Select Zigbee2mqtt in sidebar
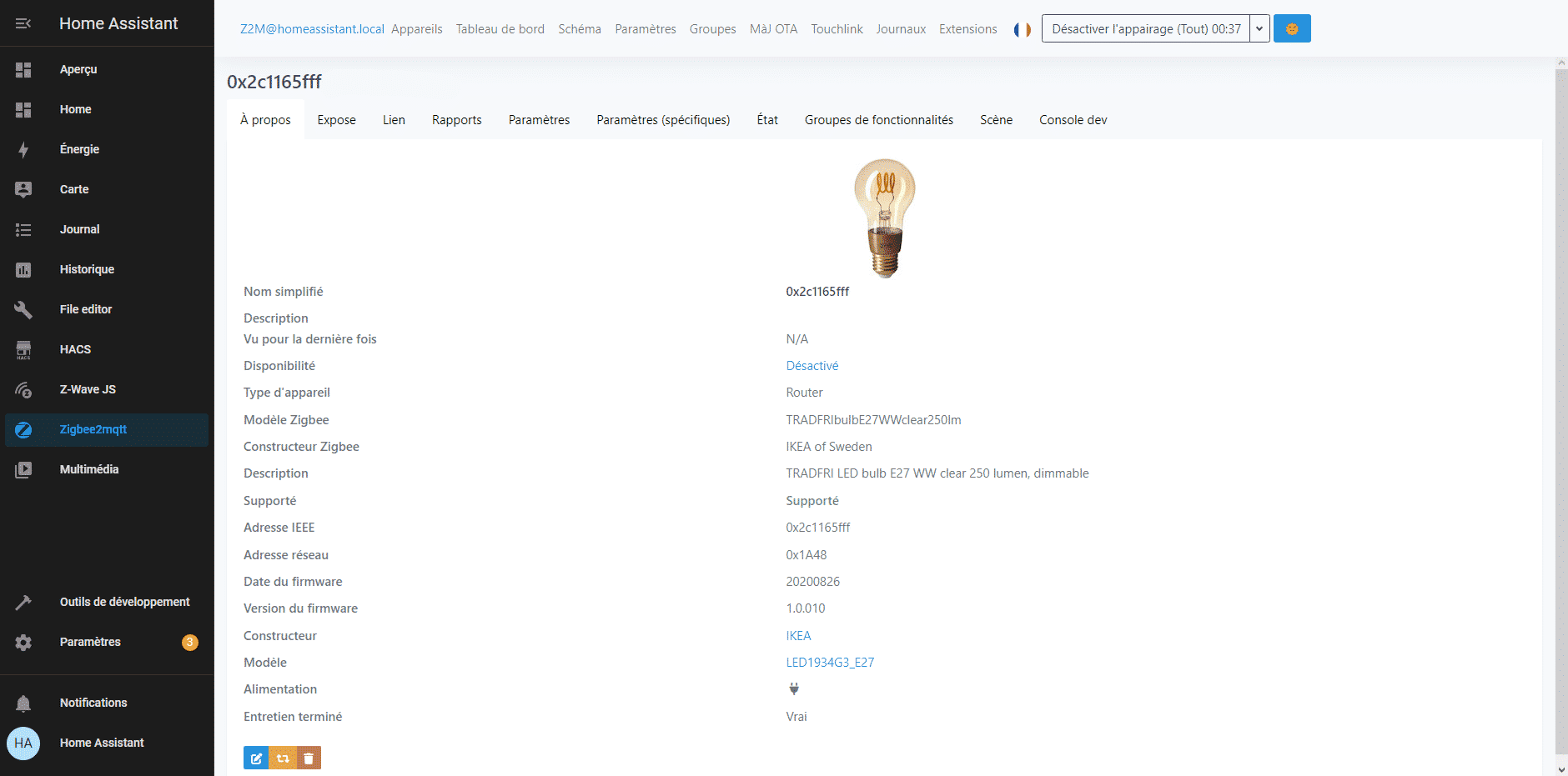1568x776 pixels. pos(107,429)
